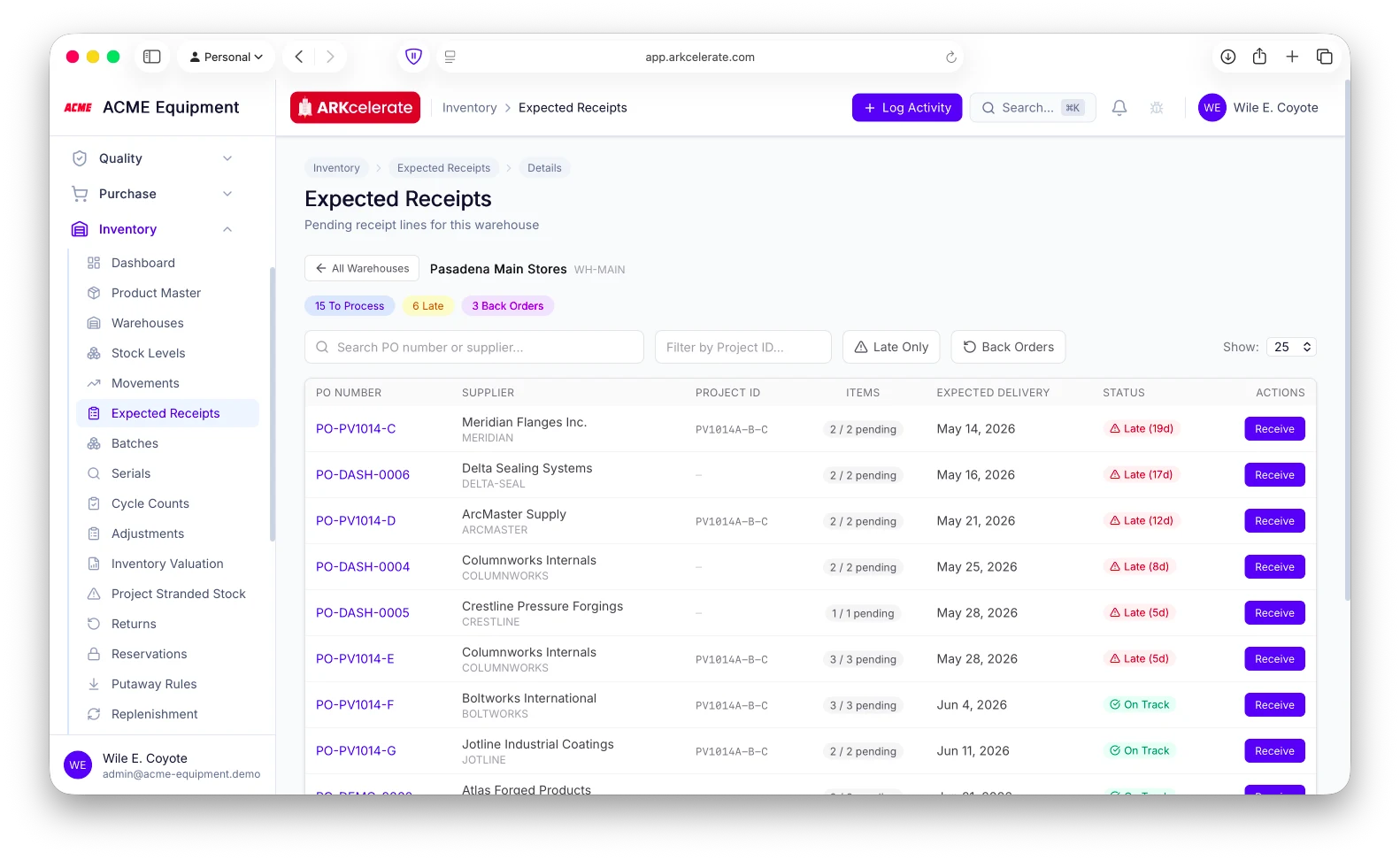Click the Safari share icon
1400x860 pixels.
[x=1260, y=57]
